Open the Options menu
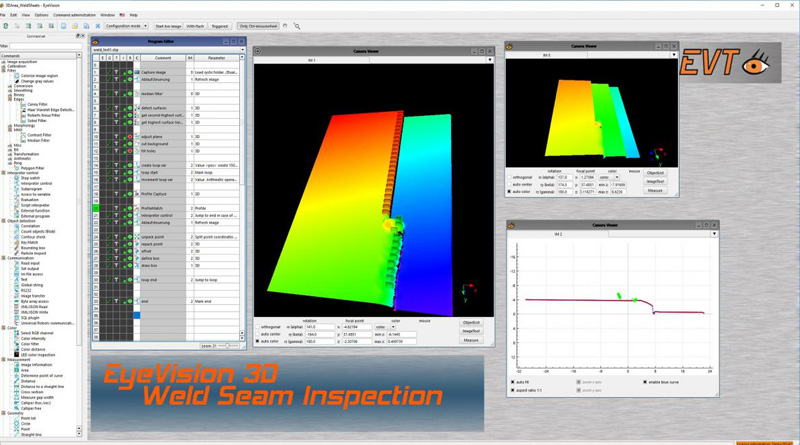 click(41, 15)
